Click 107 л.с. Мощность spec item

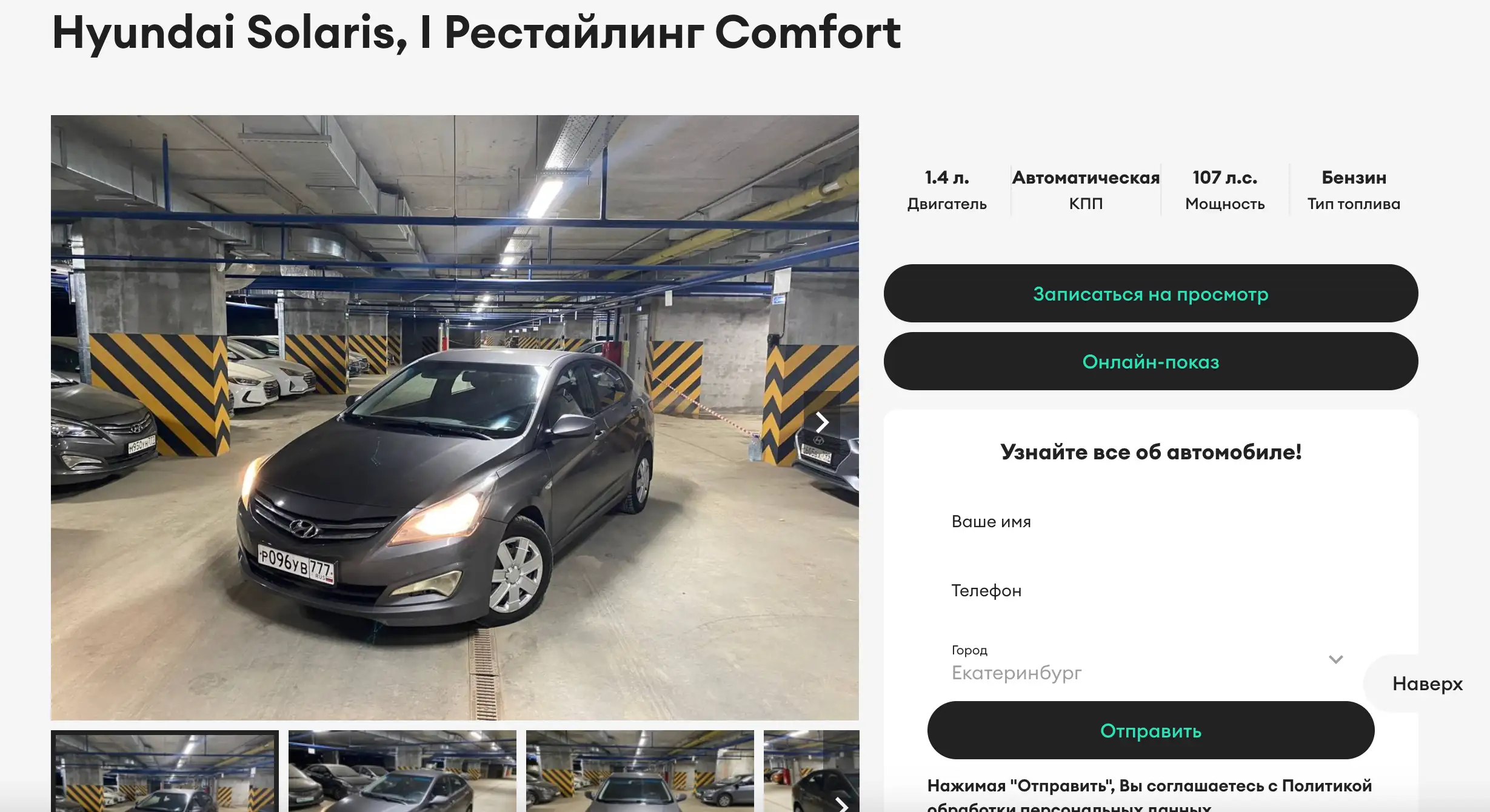coord(1225,190)
